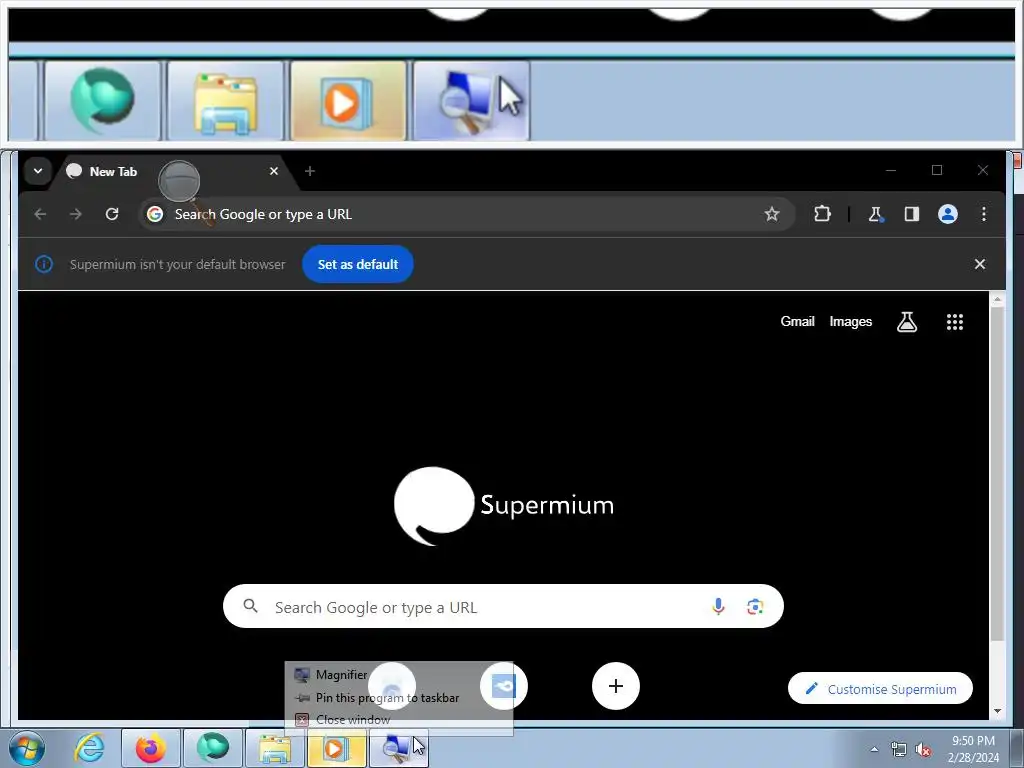Image resolution: width=1024 pixels, height=768 pixels.
Task: Search by image with Lens icon
Action: click(x=755, y=607)
